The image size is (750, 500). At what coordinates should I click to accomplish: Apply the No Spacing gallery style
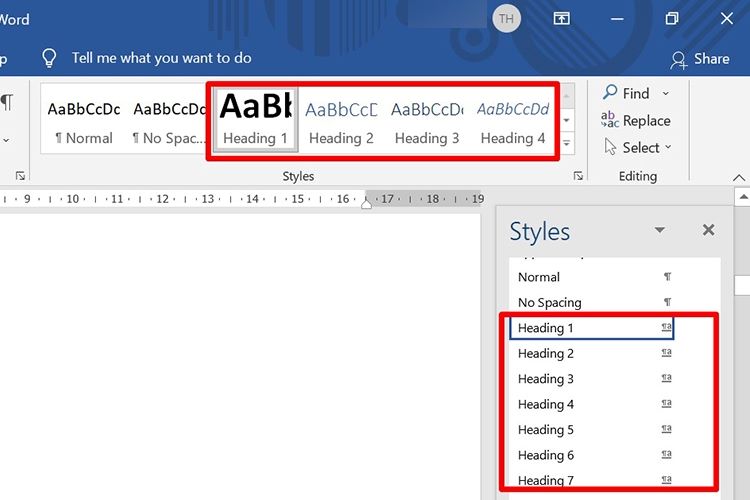(169, 119)
